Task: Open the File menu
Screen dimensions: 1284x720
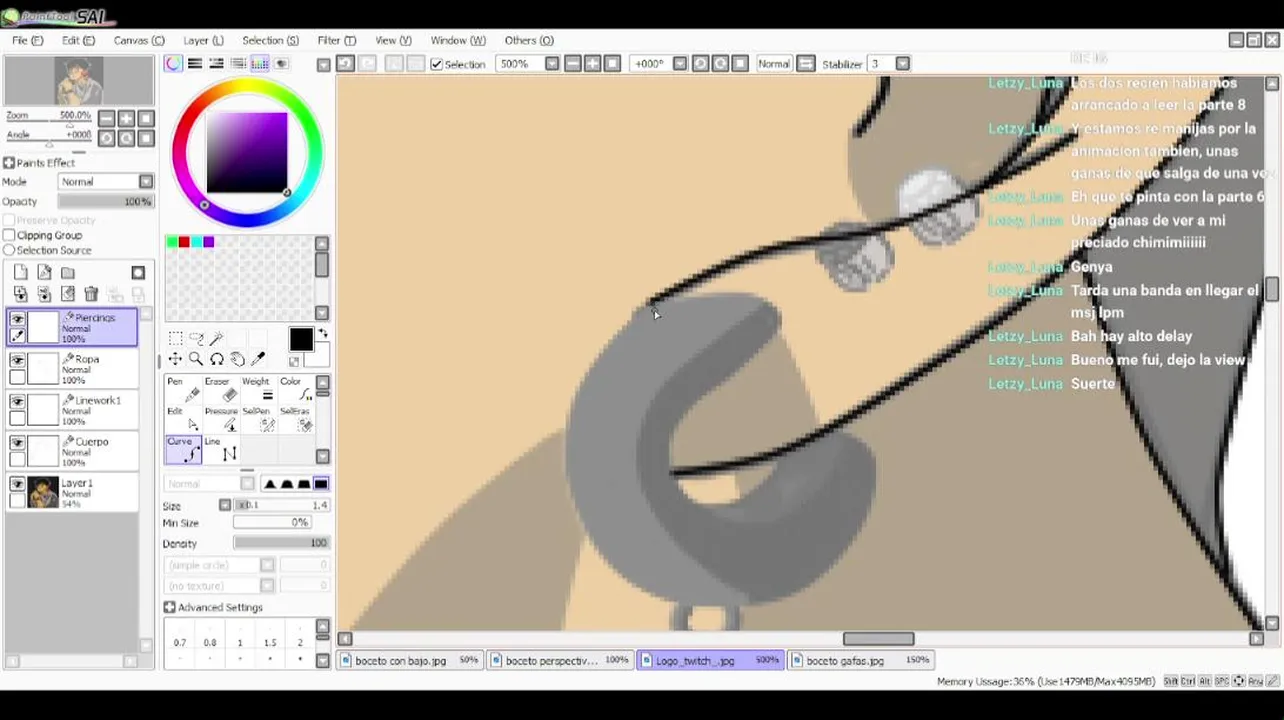Action: (27, 40)
